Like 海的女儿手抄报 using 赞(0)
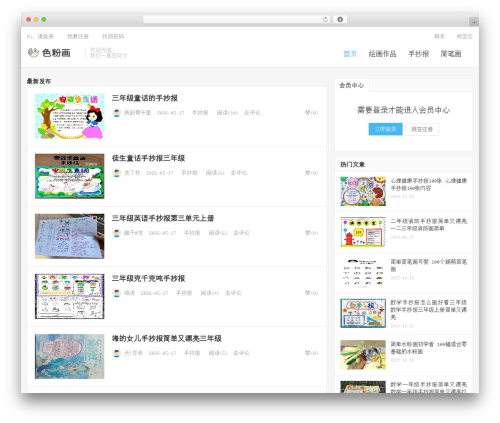 [312, 353]
